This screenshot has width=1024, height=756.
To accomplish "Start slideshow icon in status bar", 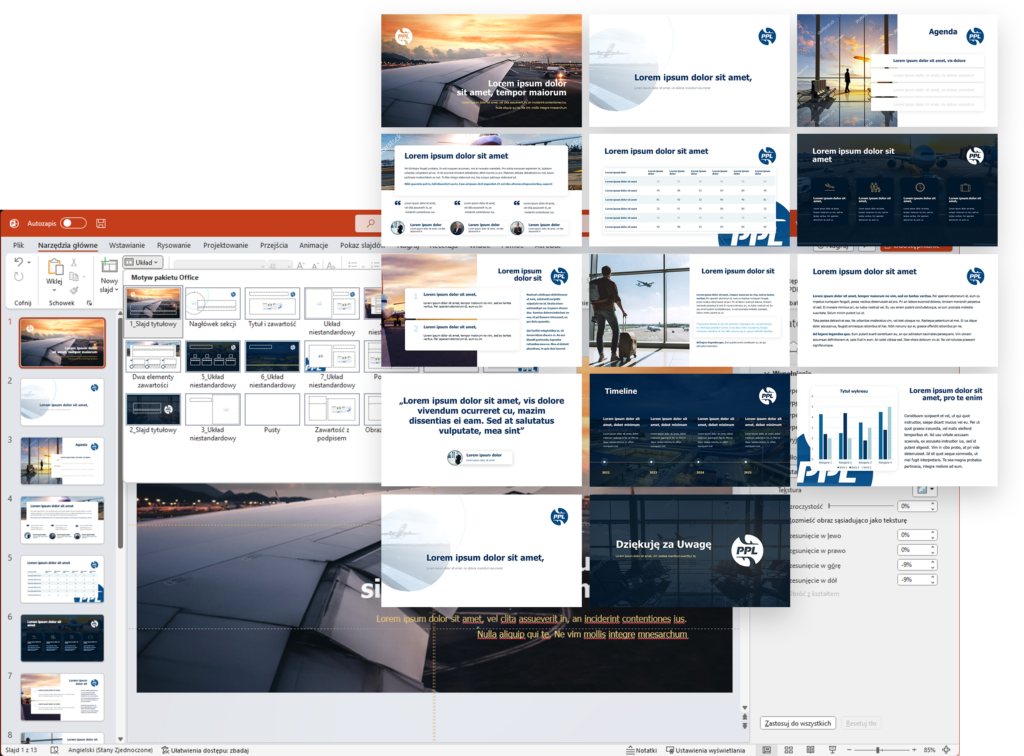I will point(833,750).
